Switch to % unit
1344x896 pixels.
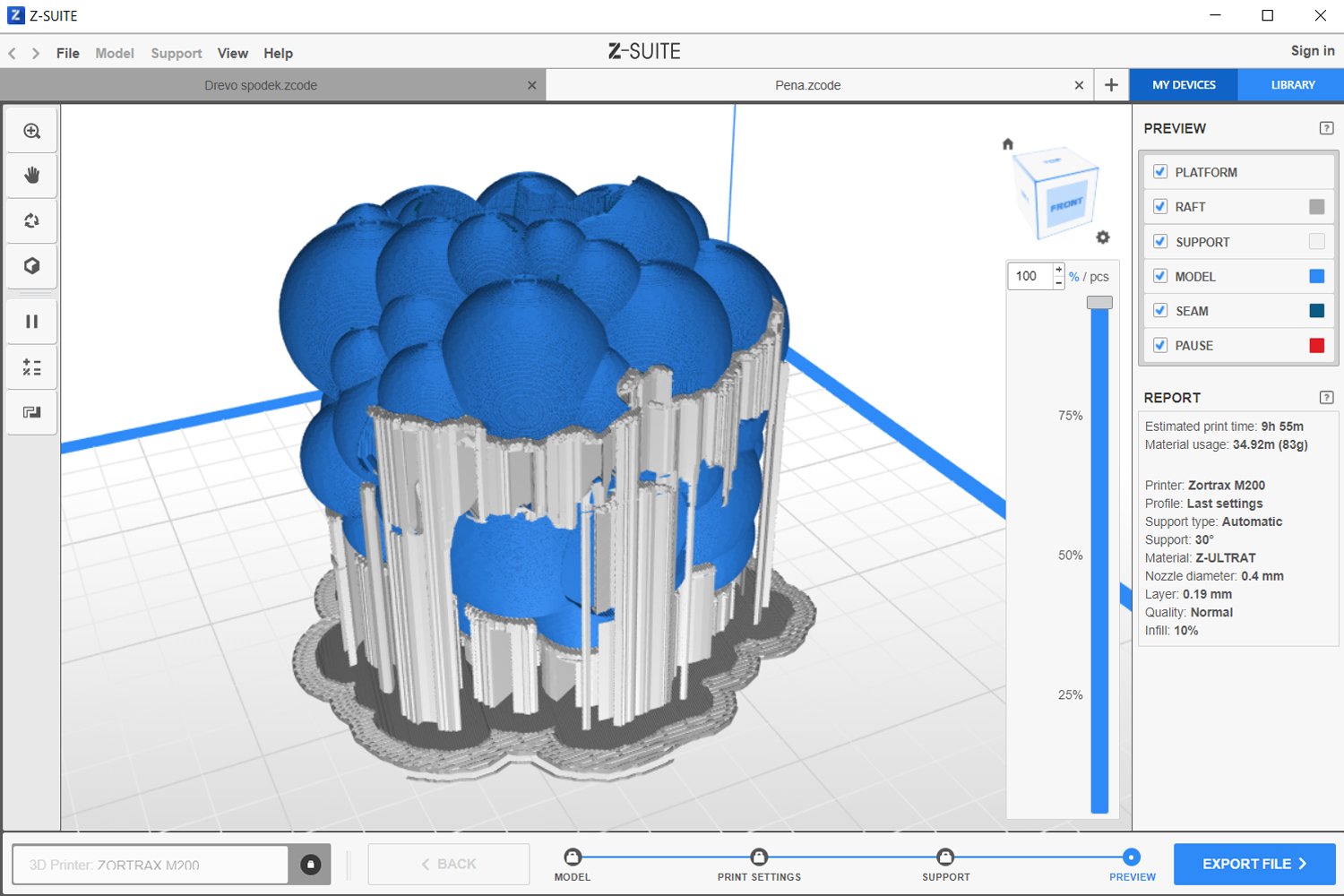1073,277
